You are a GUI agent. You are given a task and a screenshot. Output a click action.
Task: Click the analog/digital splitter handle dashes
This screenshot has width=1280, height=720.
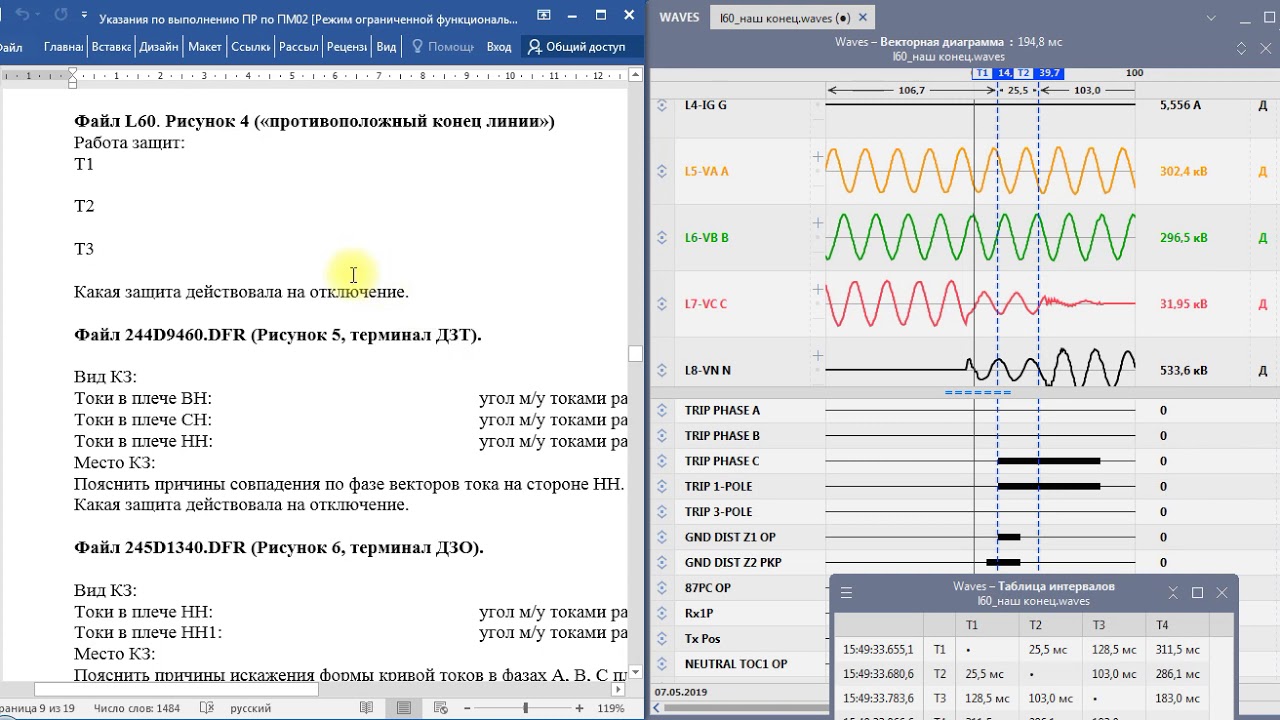978,393
